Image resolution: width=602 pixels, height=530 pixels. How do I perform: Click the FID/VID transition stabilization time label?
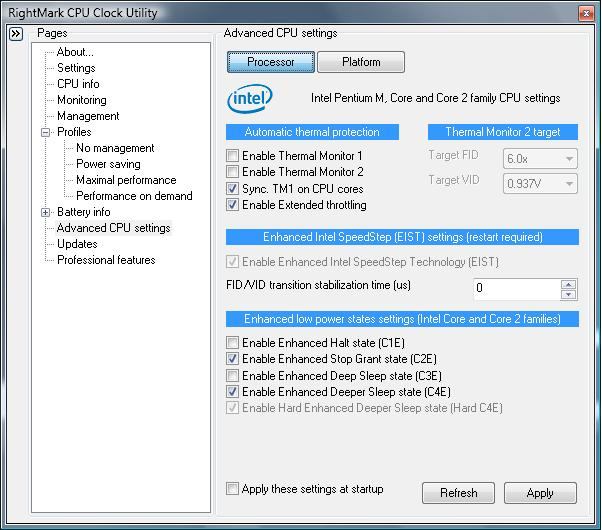click(x=318, y=285)
